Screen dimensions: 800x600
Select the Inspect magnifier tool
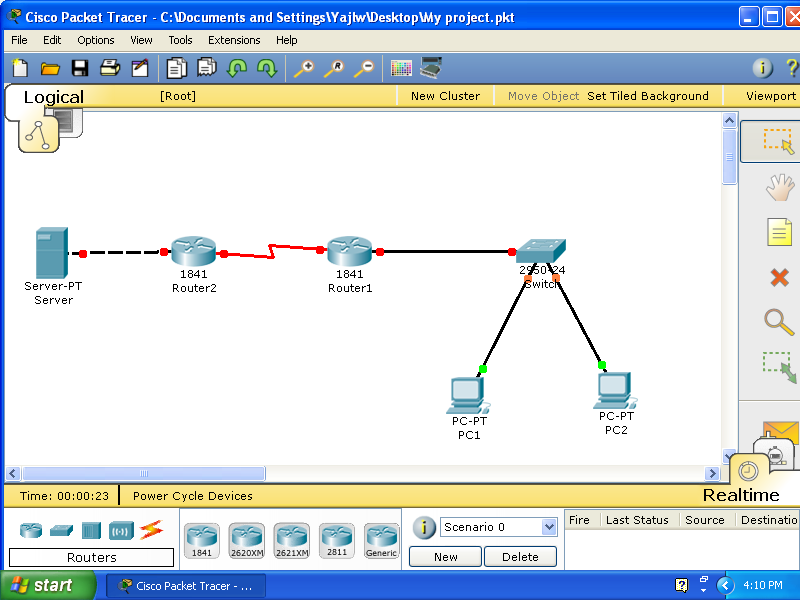pyautogui.click(x=779, y=322)
